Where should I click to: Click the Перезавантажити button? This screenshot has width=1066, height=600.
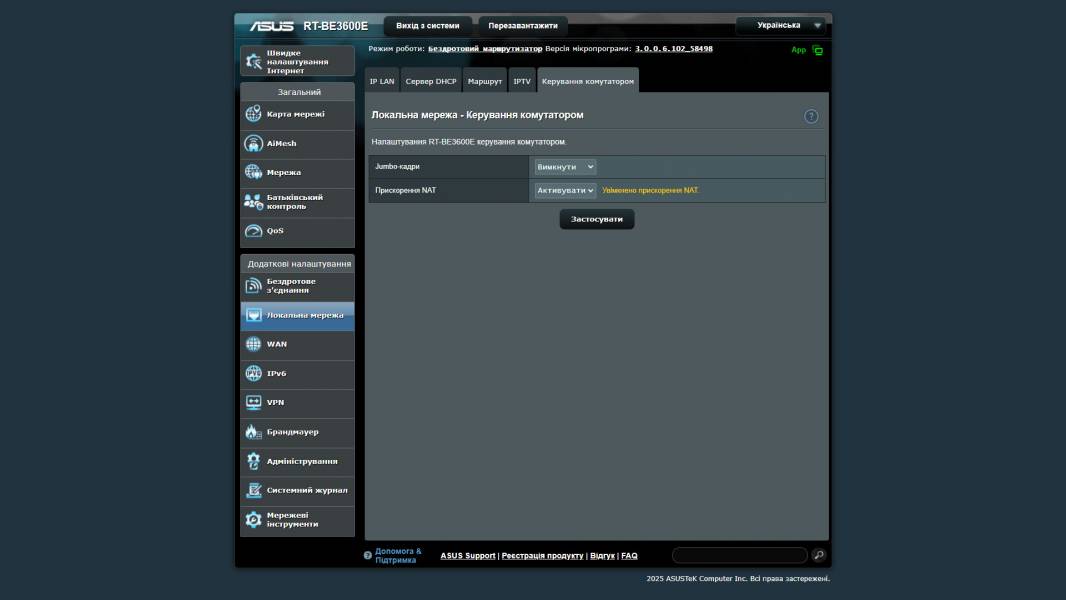(x=523, y=26)
